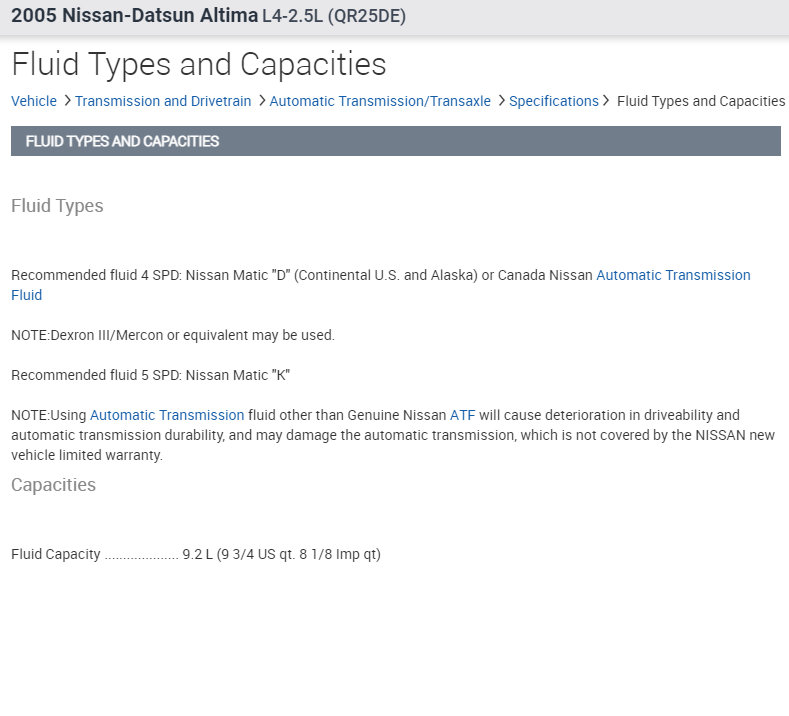This screenshot has height=716, width=789.
Task: Navigate to the Specifications breadcrumb
Action: tap(553, 101)
